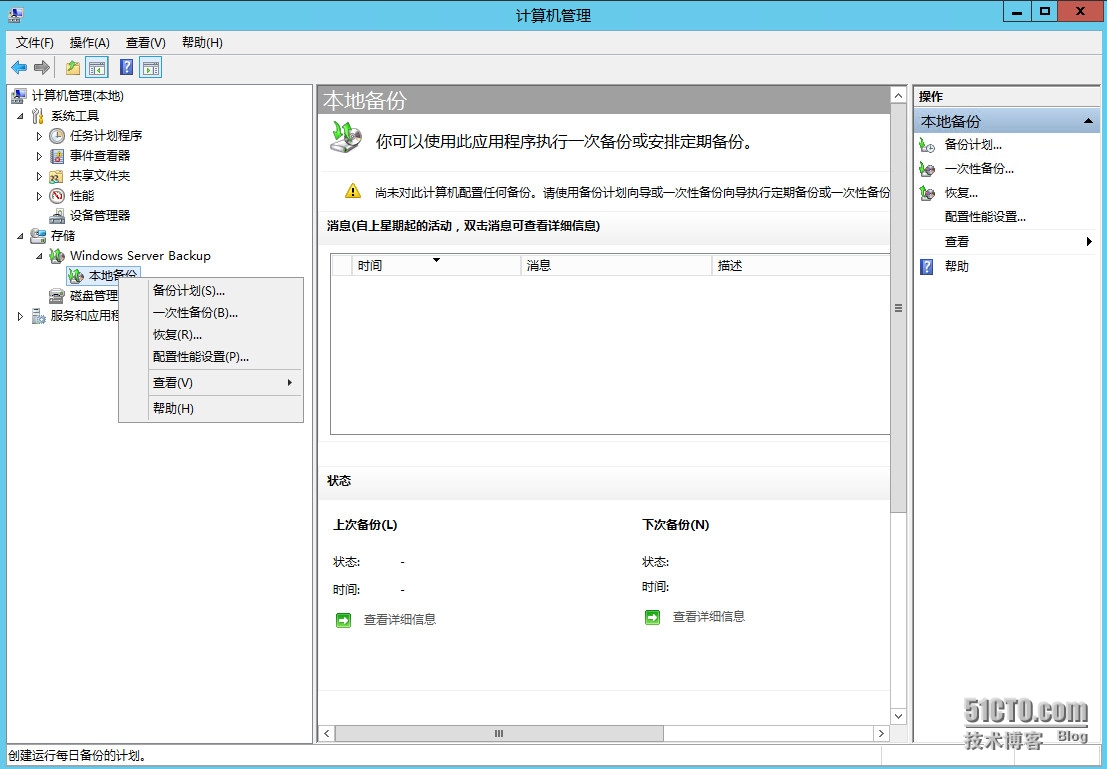The height and width of the screenshot is (769, 1107).
Task: Click the vertical scrollbar up arrow
Action: point(898,95)
